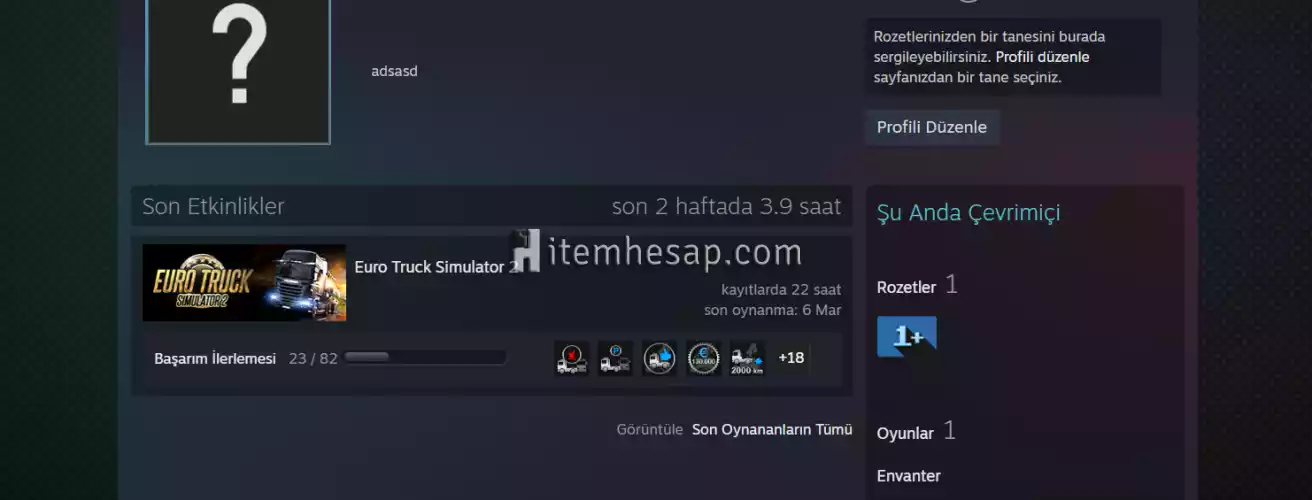
Task: Show the +18 more achievements
Action: pos(791,358)
